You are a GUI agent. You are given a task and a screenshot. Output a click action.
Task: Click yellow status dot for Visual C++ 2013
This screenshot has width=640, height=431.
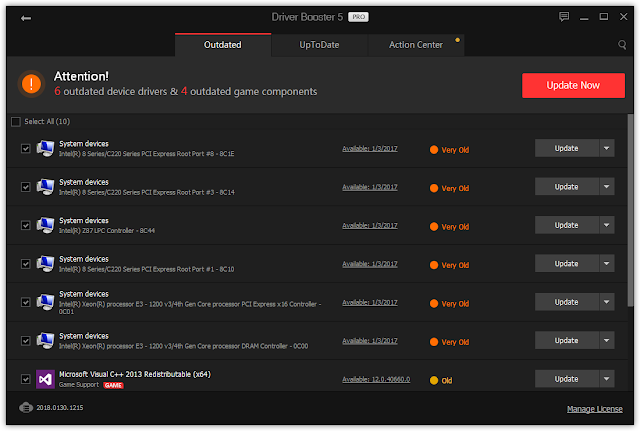[x=434, y=380]
